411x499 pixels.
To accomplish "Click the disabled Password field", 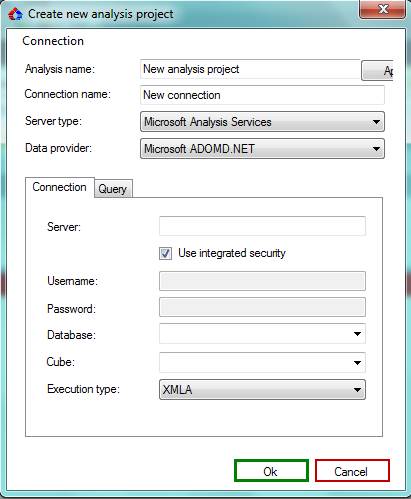I will (x=262, y=307).
